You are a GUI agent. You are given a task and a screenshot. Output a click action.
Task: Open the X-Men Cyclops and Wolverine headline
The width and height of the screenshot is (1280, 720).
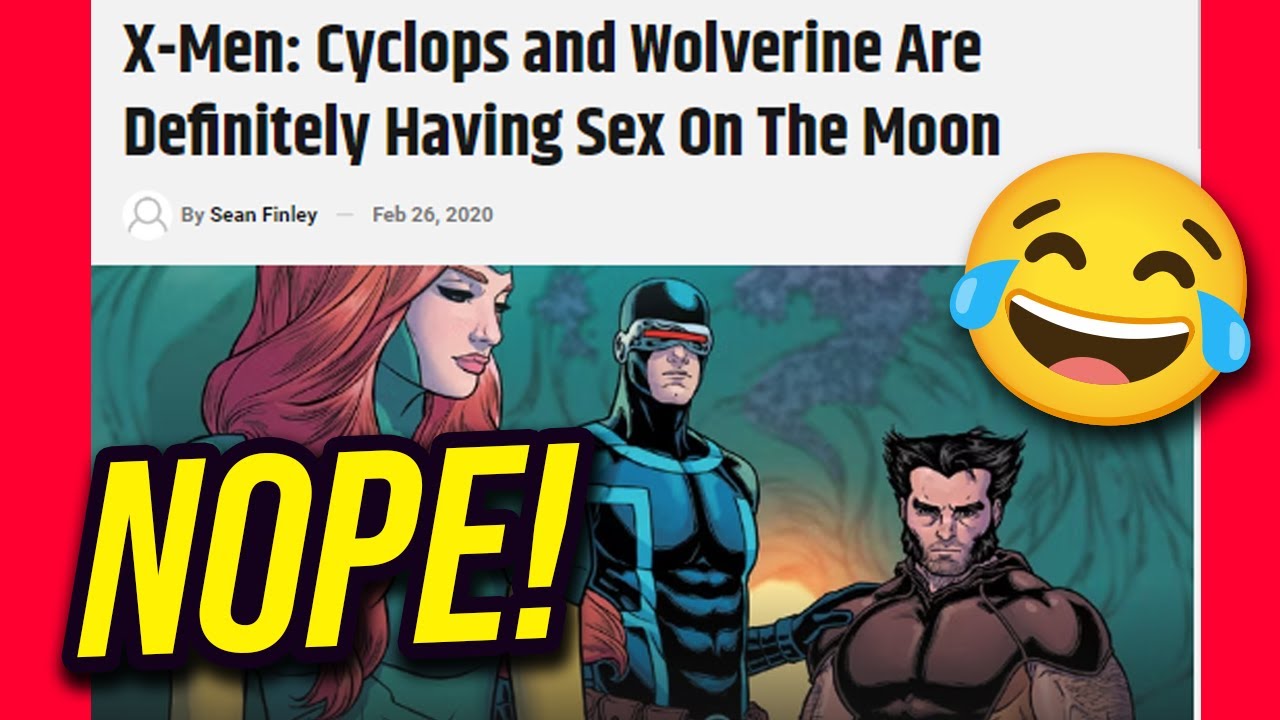tap(561, 92)
